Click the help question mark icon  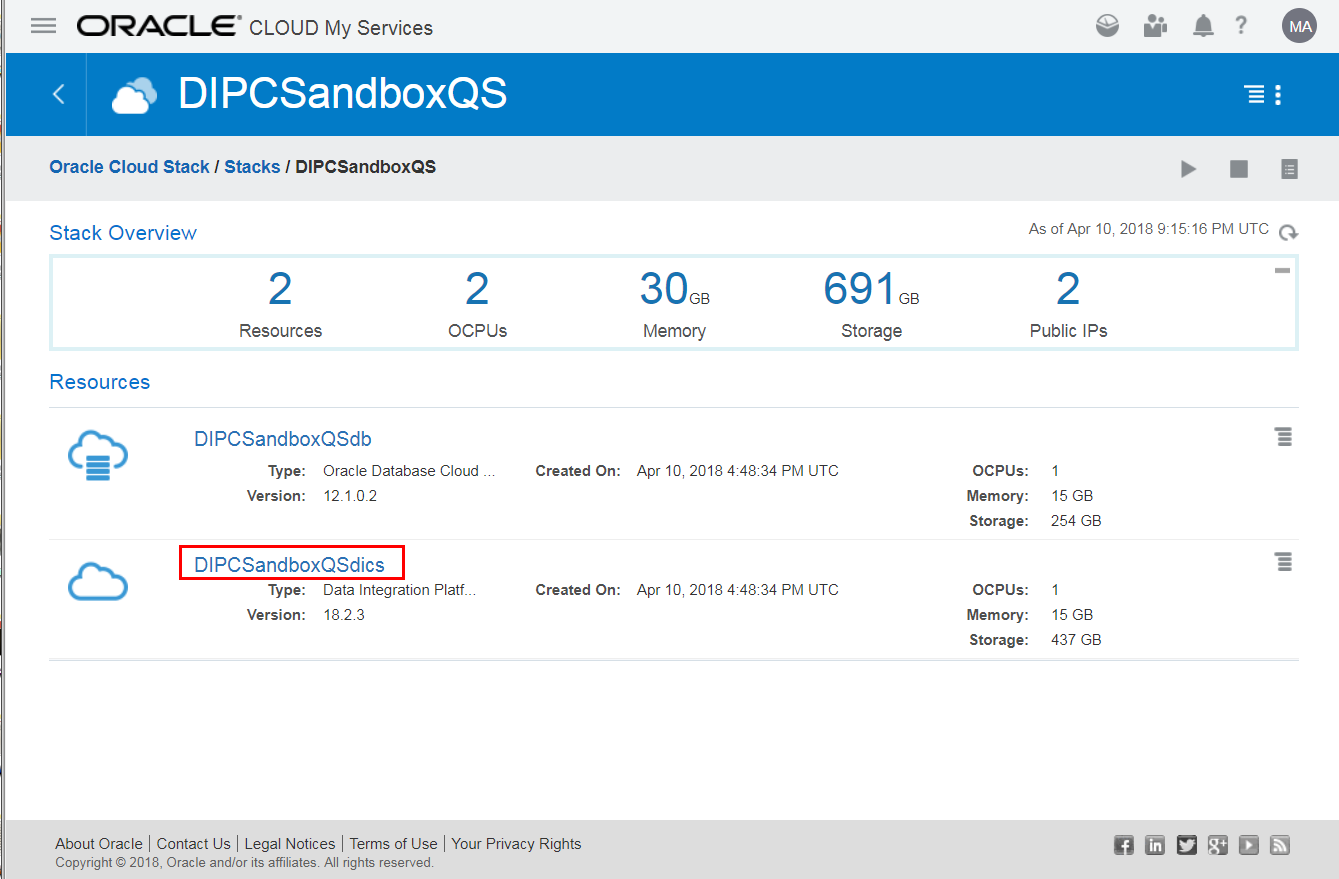click(x=1241, y=25)
